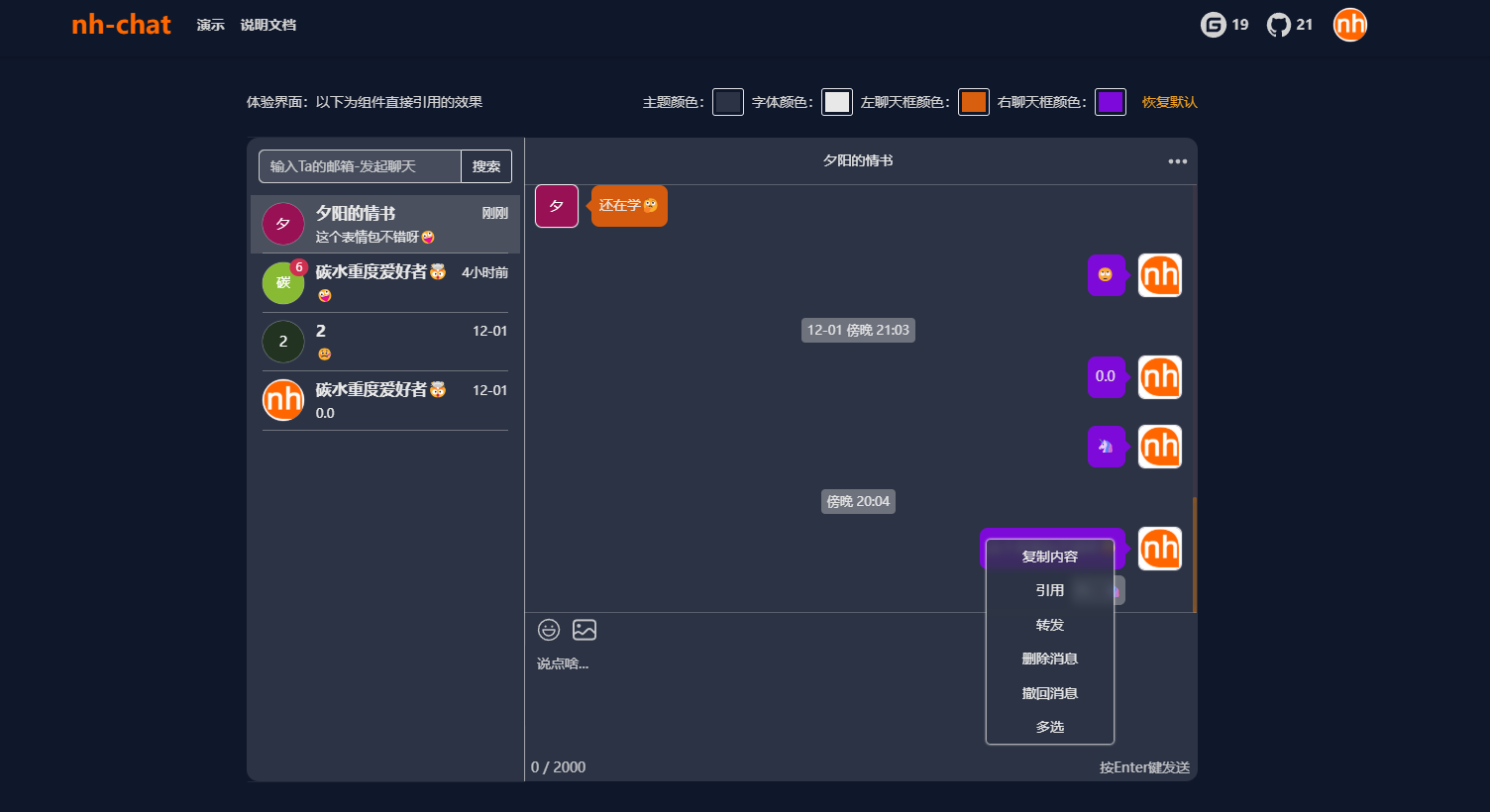The width and height of the screenshot is (1490, 812).
Task: Open the 左聊天框颜色 orange color swatch
Action: [973, 102]
